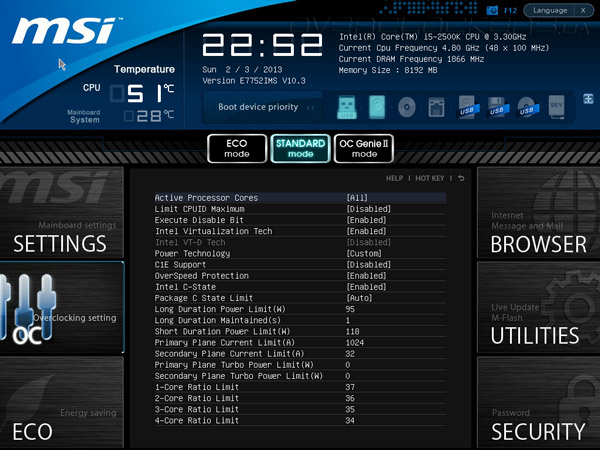The width and height of the screenshot is (600, 450).
Task: Click the Current DRAM Frequency 1866 MHz text
Action: [411, 59]
